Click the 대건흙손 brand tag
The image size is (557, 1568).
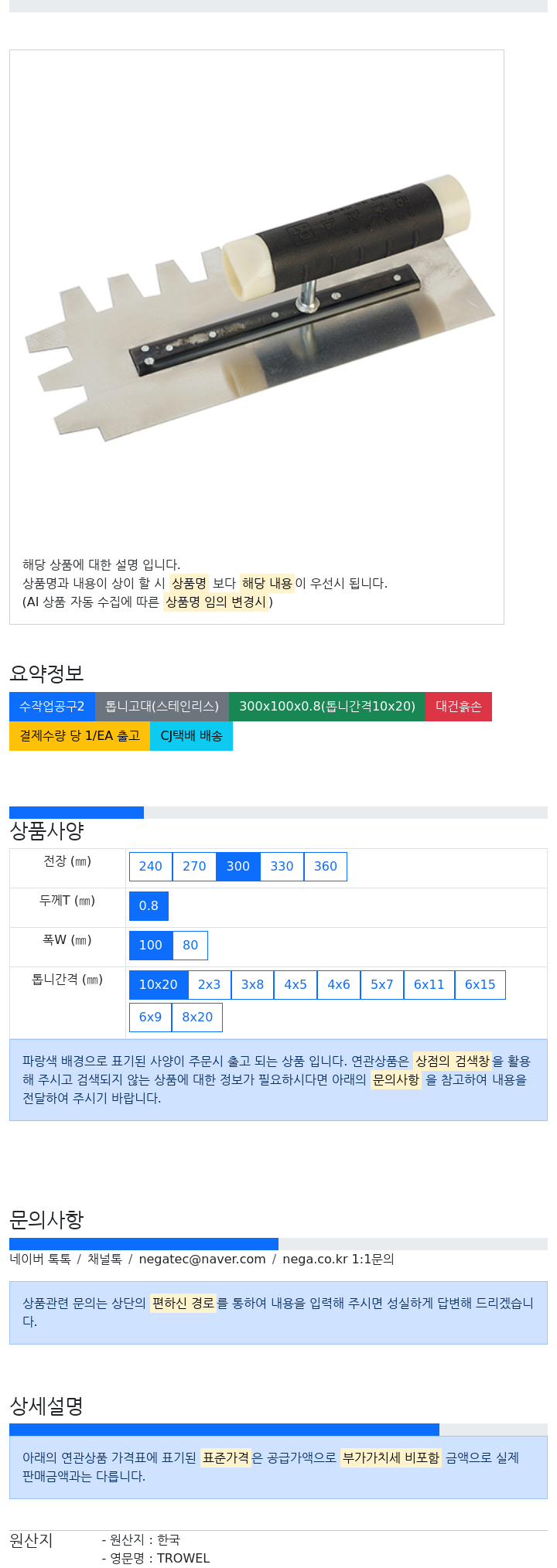(459, 706)
